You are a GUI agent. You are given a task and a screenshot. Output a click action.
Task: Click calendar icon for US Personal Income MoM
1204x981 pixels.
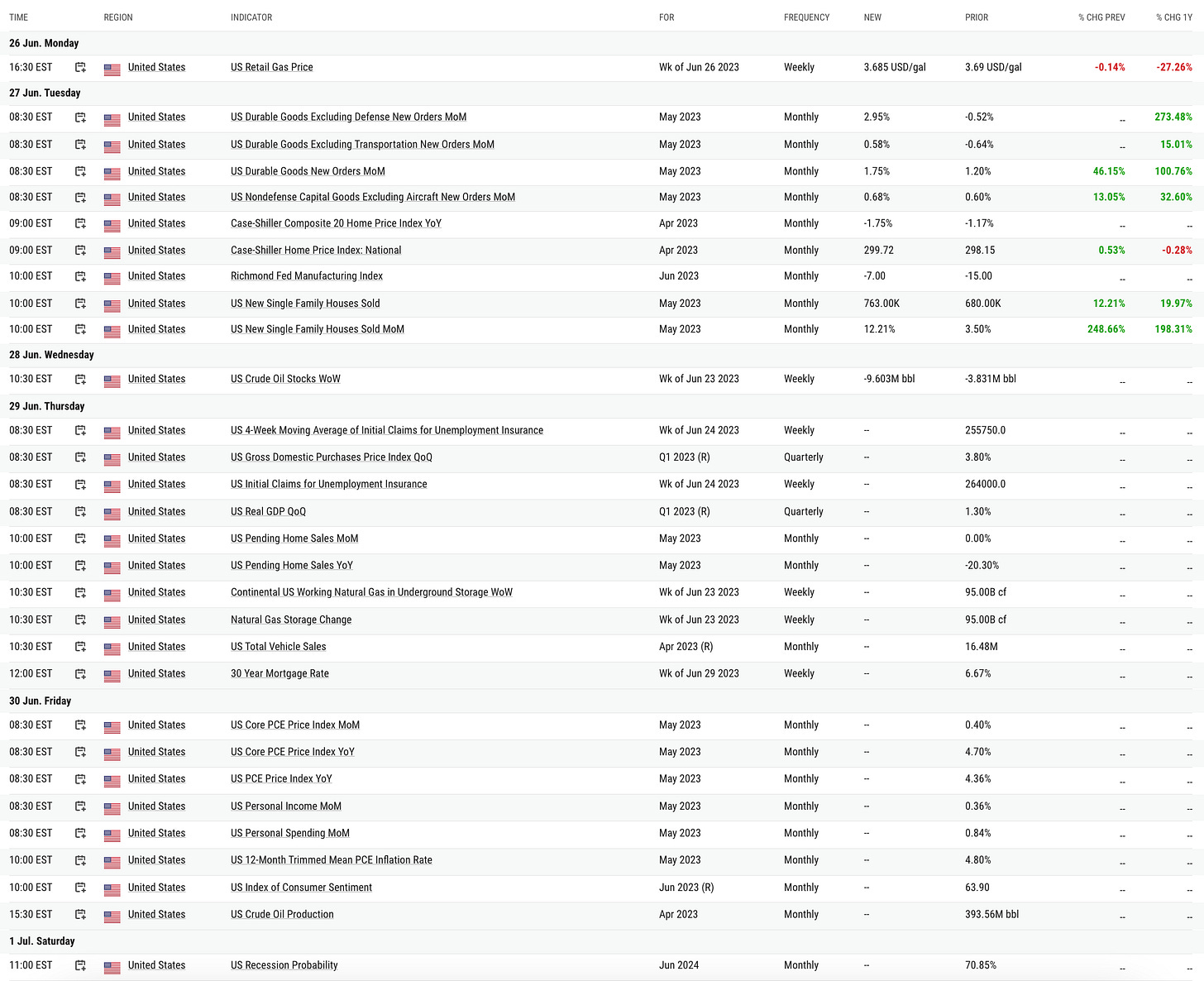tap(80, 806)
